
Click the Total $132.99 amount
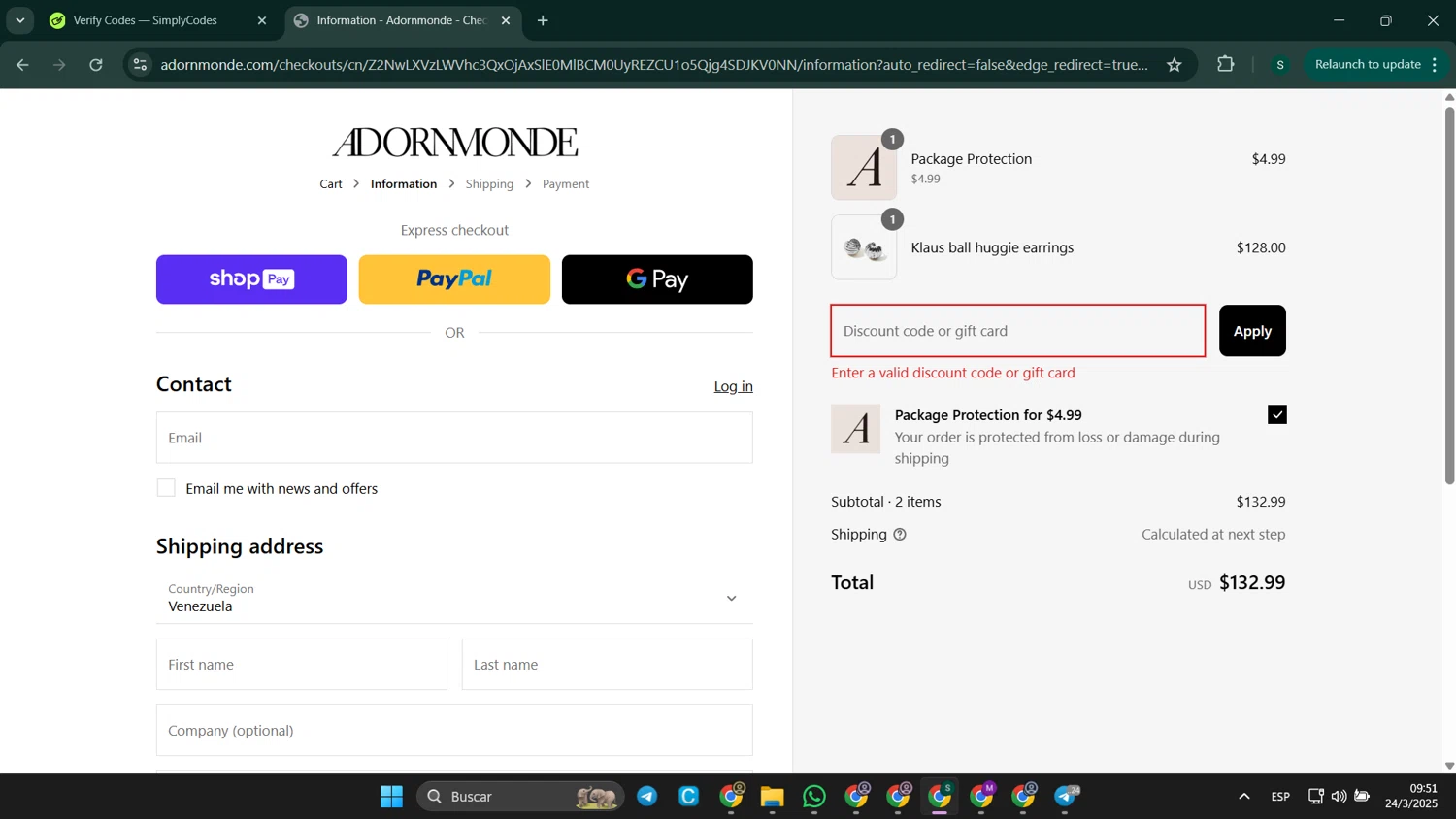(x=1252, y=583)
